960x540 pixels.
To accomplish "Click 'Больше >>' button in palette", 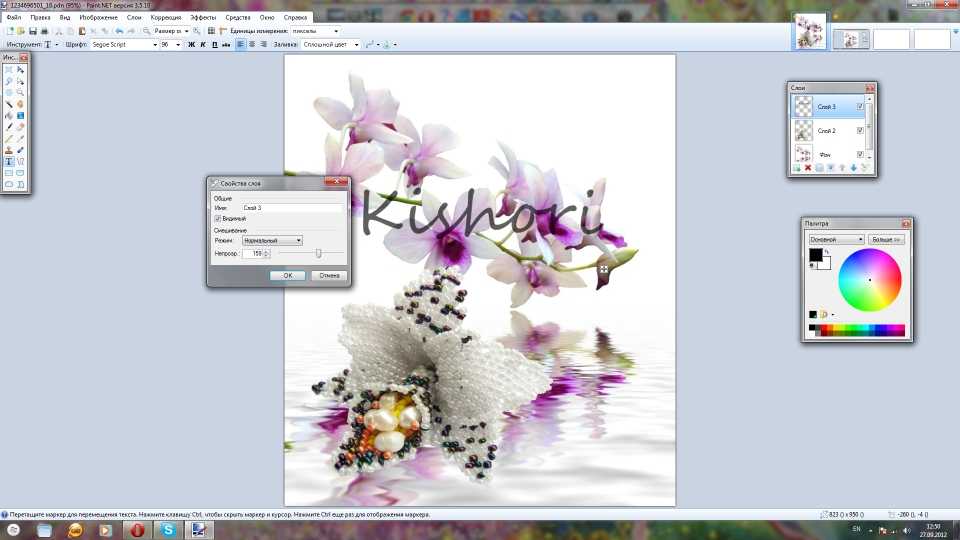I will 886,240.
